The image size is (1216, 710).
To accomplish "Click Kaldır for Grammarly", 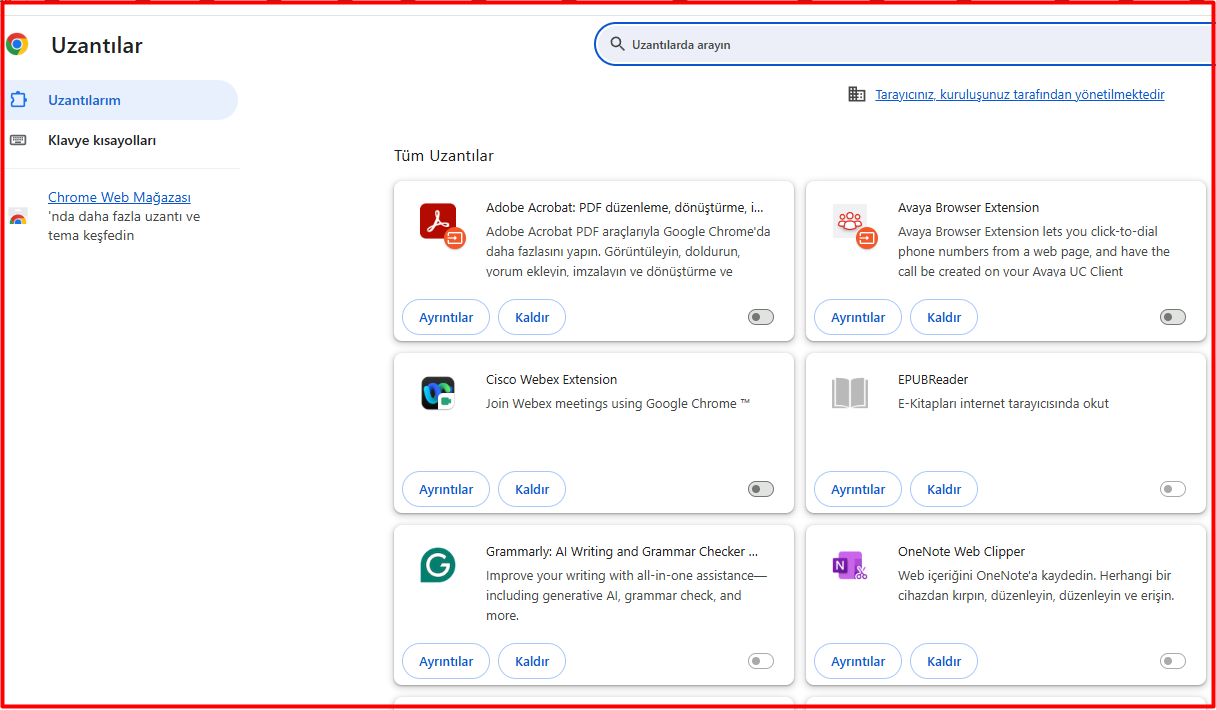I will click(x=532, y=661).
